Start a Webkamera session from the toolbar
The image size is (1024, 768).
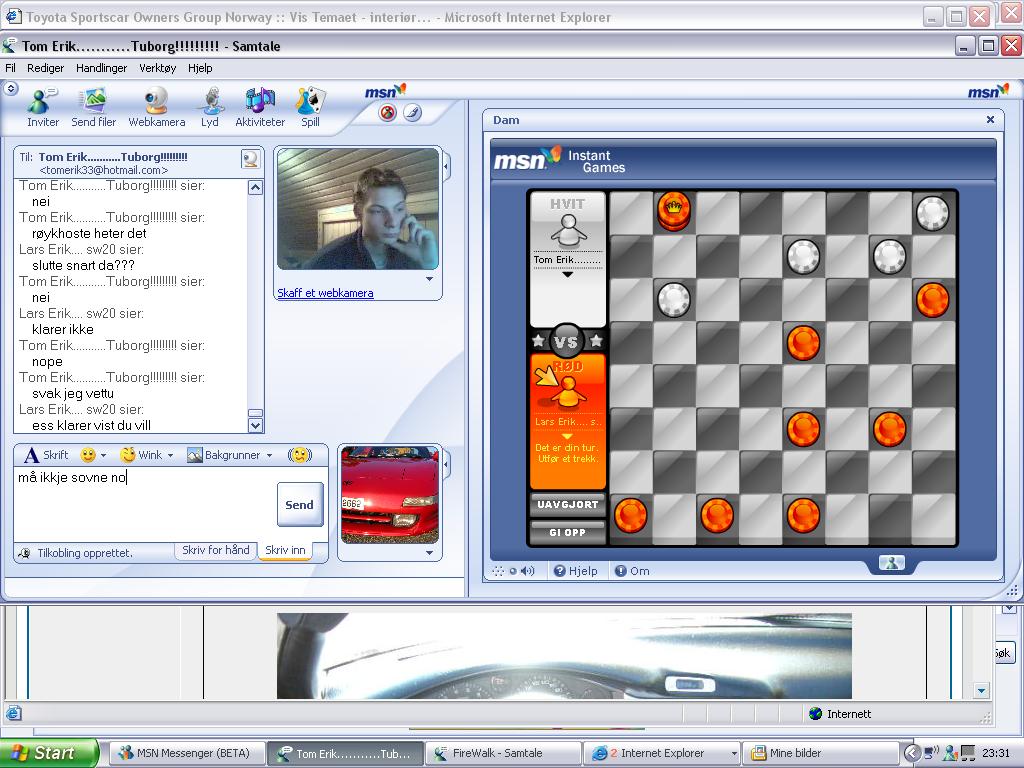click(157, 107)
